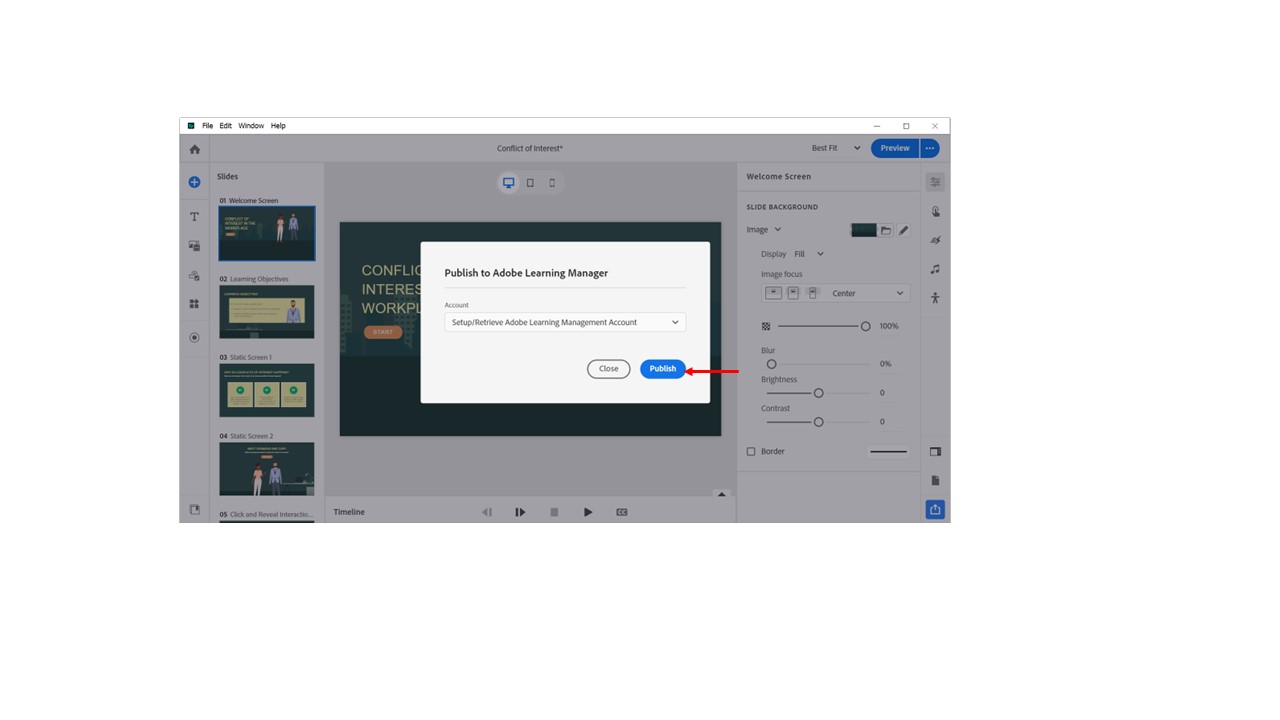The height and width of the screenshot is (720, 1280).
Task: Click the pencil edit background image icon
Action: (x=903, y=230)
